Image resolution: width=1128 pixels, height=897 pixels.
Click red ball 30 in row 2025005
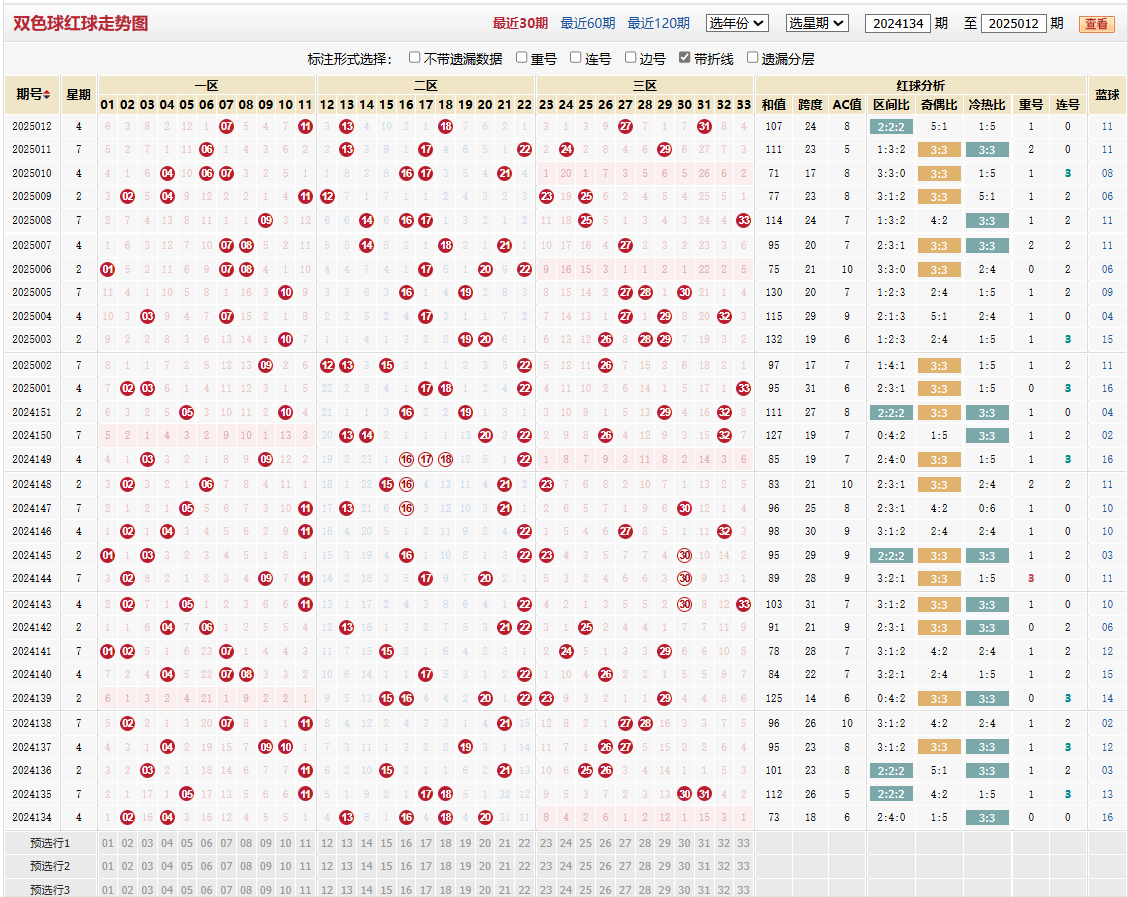[x=685, y=293]
